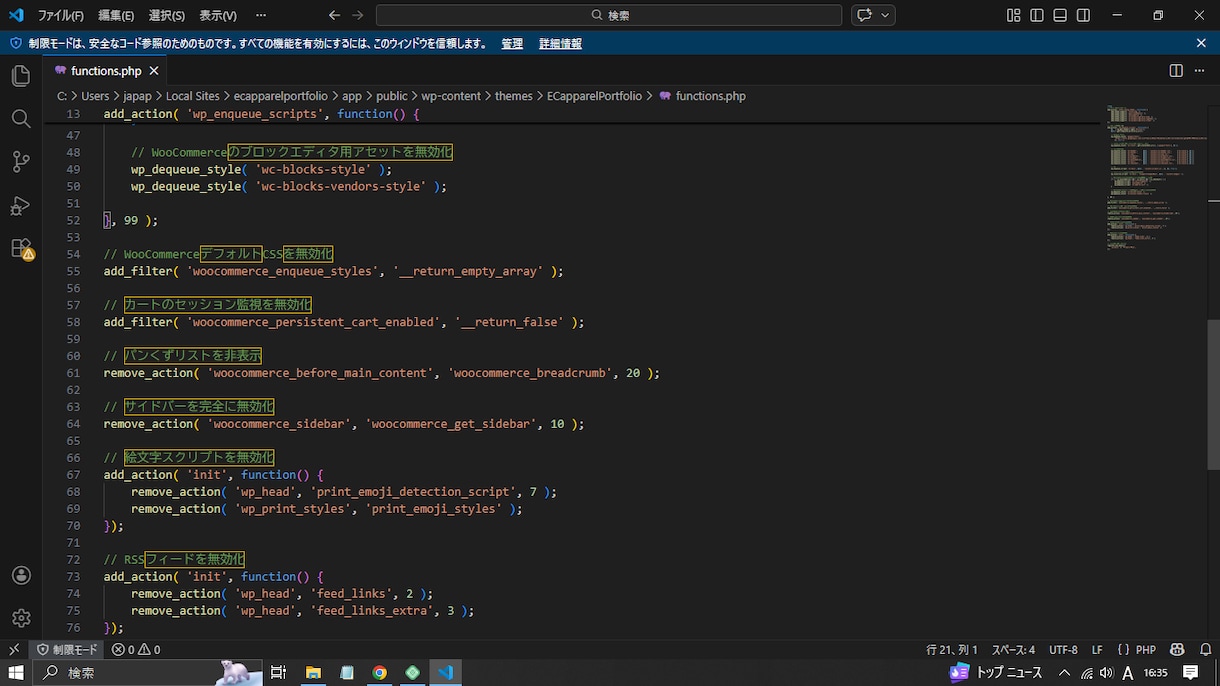Viewport: 1220px width, 686px height.
Task: Toggle the primary side bar layout button
Action: click(1037, 15)
